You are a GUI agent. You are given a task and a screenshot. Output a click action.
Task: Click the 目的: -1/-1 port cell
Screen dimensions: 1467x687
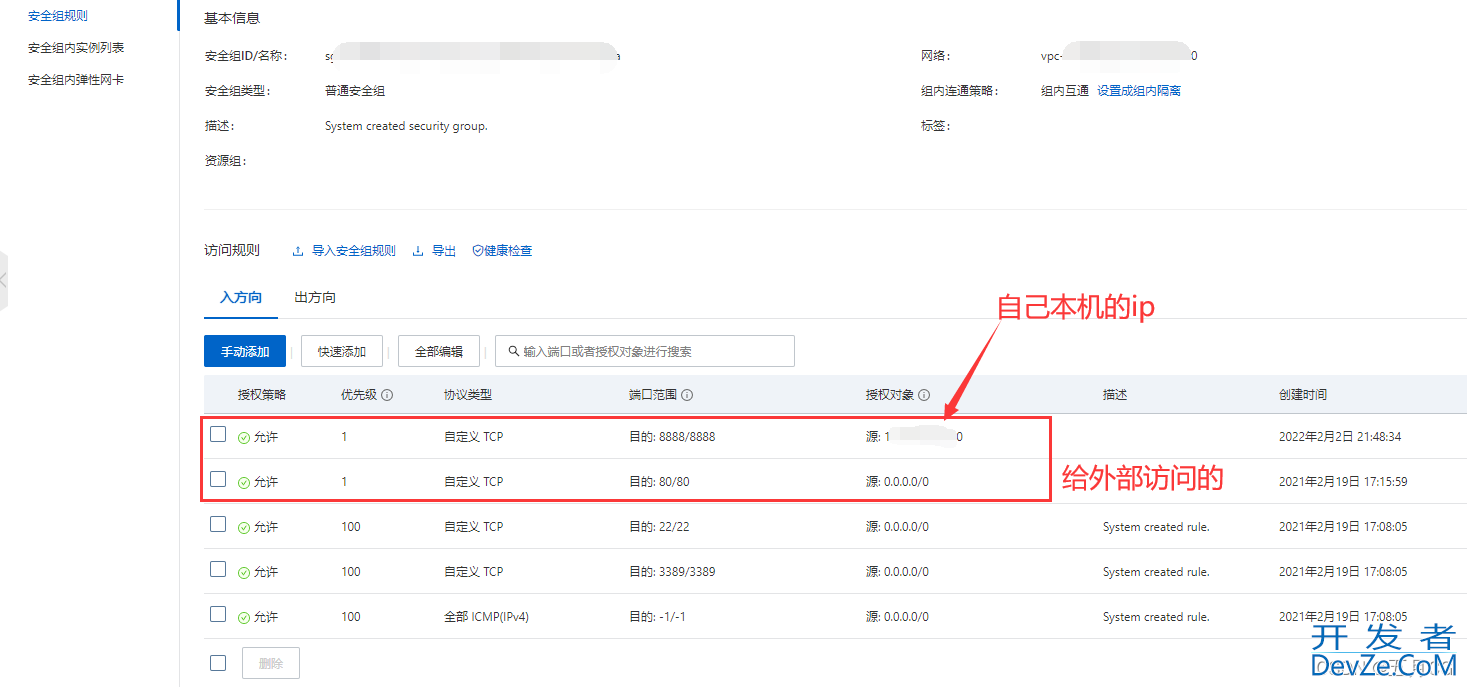pyautogui.click(x=657, y=617)
